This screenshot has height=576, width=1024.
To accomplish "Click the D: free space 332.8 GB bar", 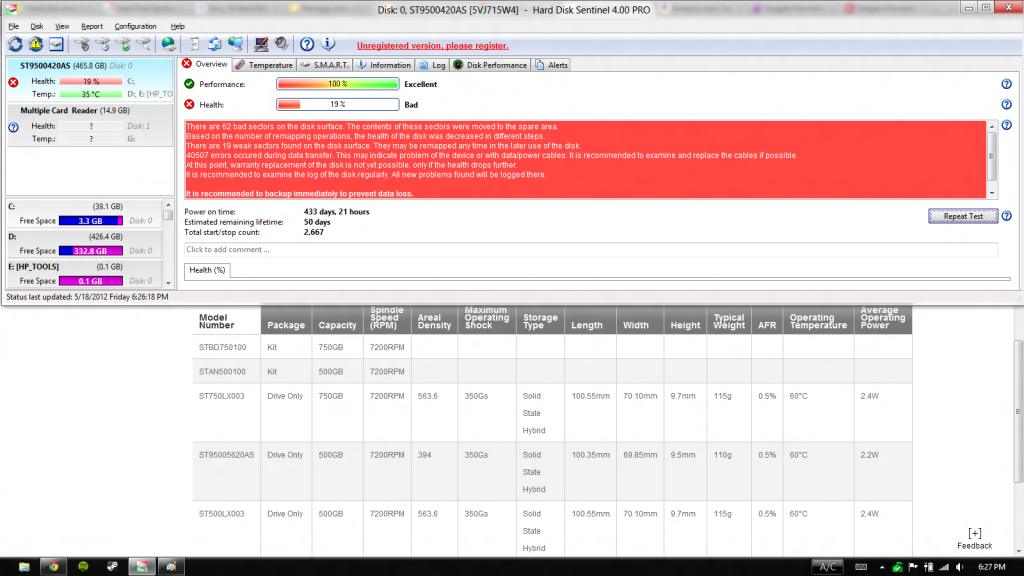I will point(91,251).
